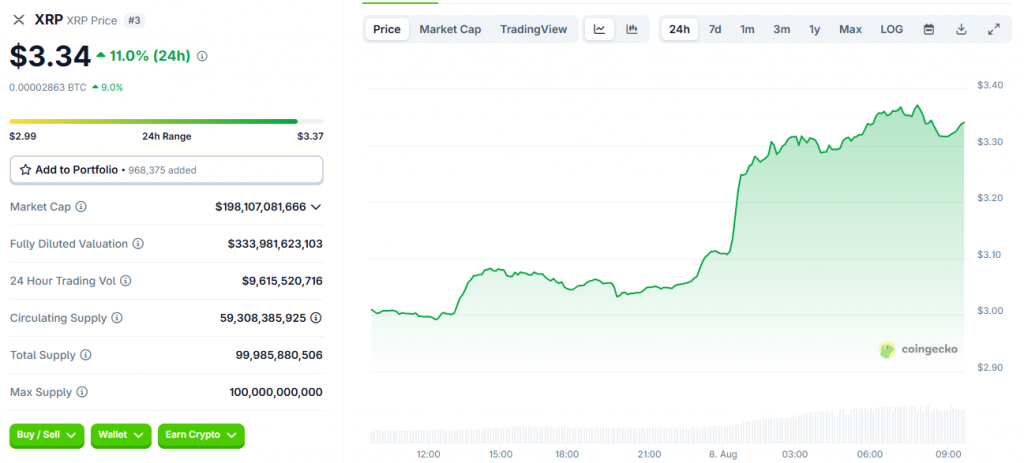Viewport: 1024px width, 463px height.
Task: Open Fully Diluted Valuation info icon
Action: click(138, 244)
